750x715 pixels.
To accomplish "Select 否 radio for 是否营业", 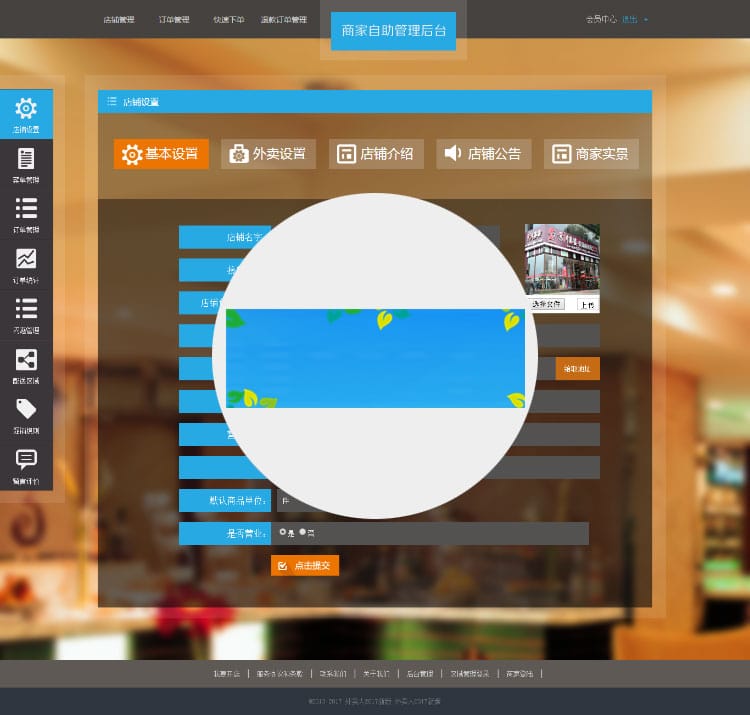I will 303,532.
